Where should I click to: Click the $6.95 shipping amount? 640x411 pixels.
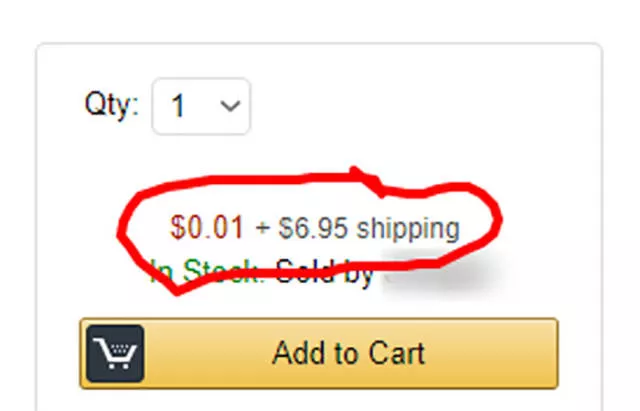tap(314, 229)
